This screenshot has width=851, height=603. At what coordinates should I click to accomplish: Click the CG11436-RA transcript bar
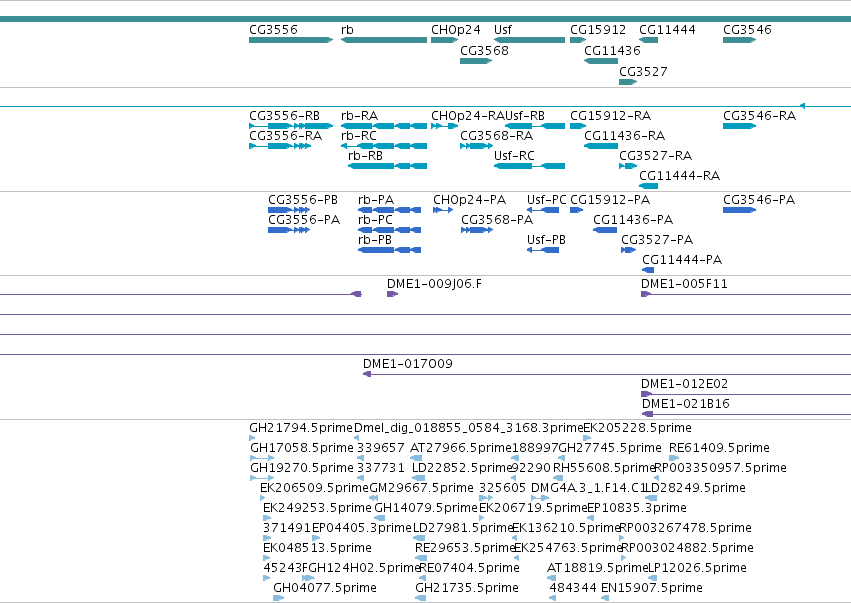pyautogui.click(x=601, y=146)
